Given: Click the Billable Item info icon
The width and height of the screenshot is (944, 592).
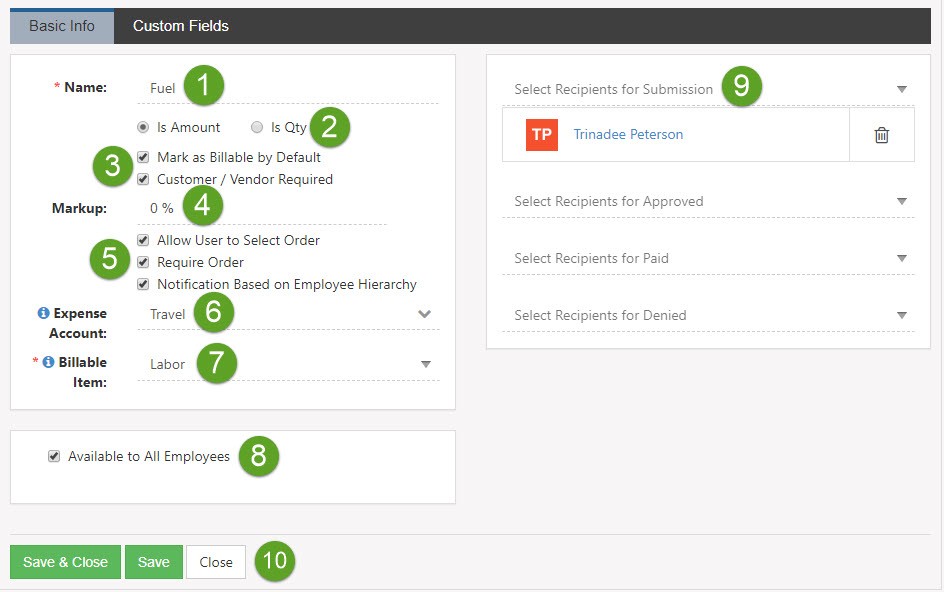Looking at the screenshot, I should tap(48, 363).
